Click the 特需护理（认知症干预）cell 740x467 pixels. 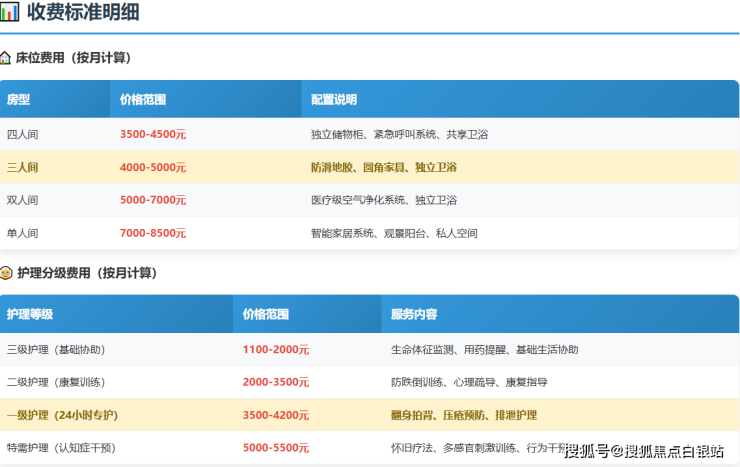[x=62, y=448]
